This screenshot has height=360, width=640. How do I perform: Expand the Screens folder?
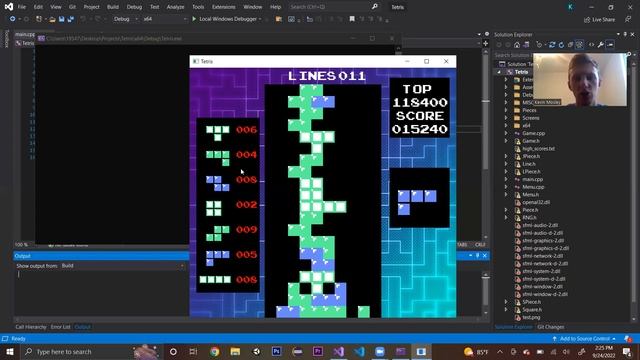(x=506, y=118)
